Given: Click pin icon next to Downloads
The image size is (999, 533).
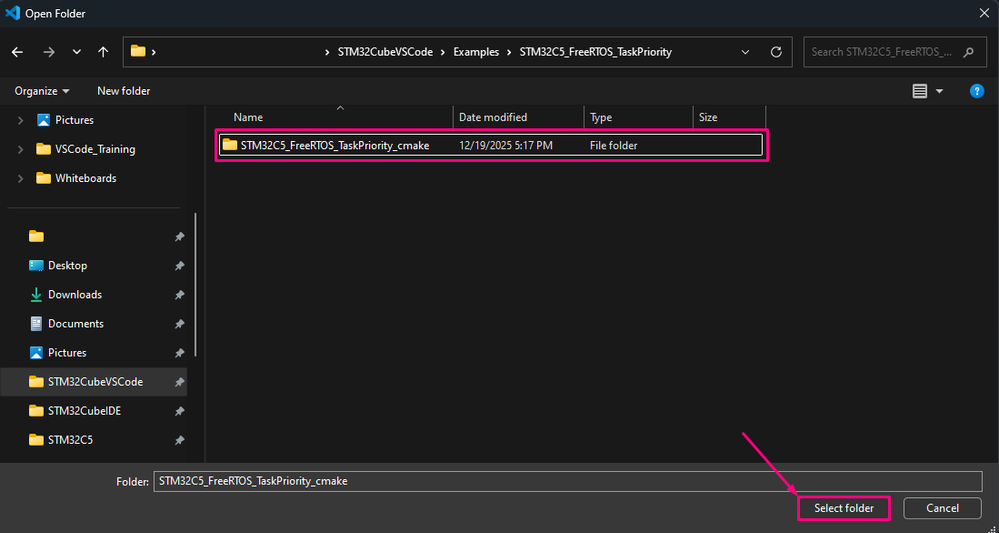Looking at the screenshot, I should 180,295.
